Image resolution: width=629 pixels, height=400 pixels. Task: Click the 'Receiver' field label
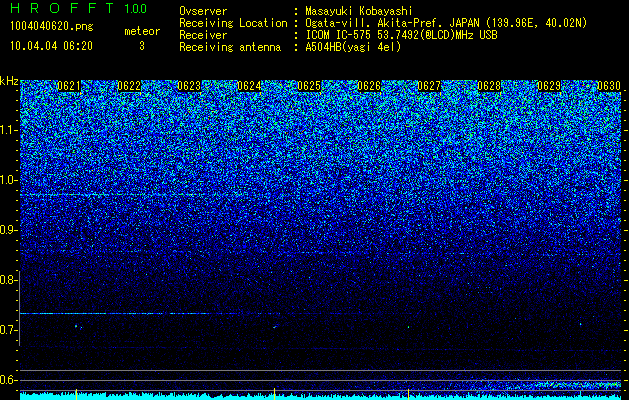pyautogui.click(x=203, y=35)
